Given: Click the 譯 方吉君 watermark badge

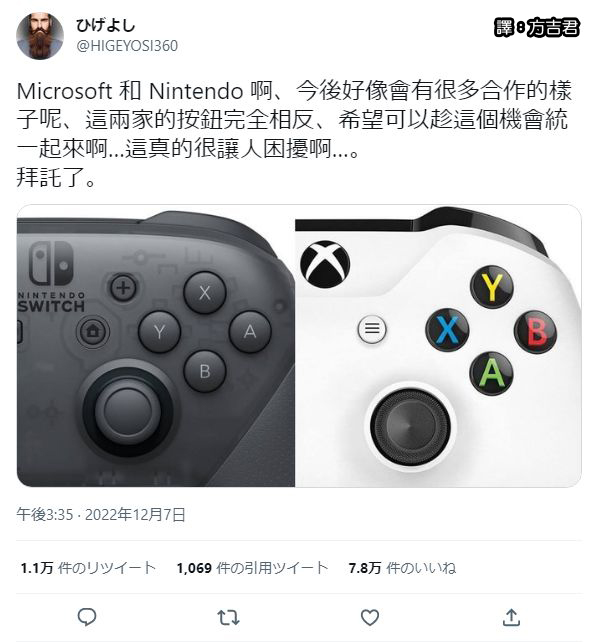Looking at the screenshot, I should (537, 28).
